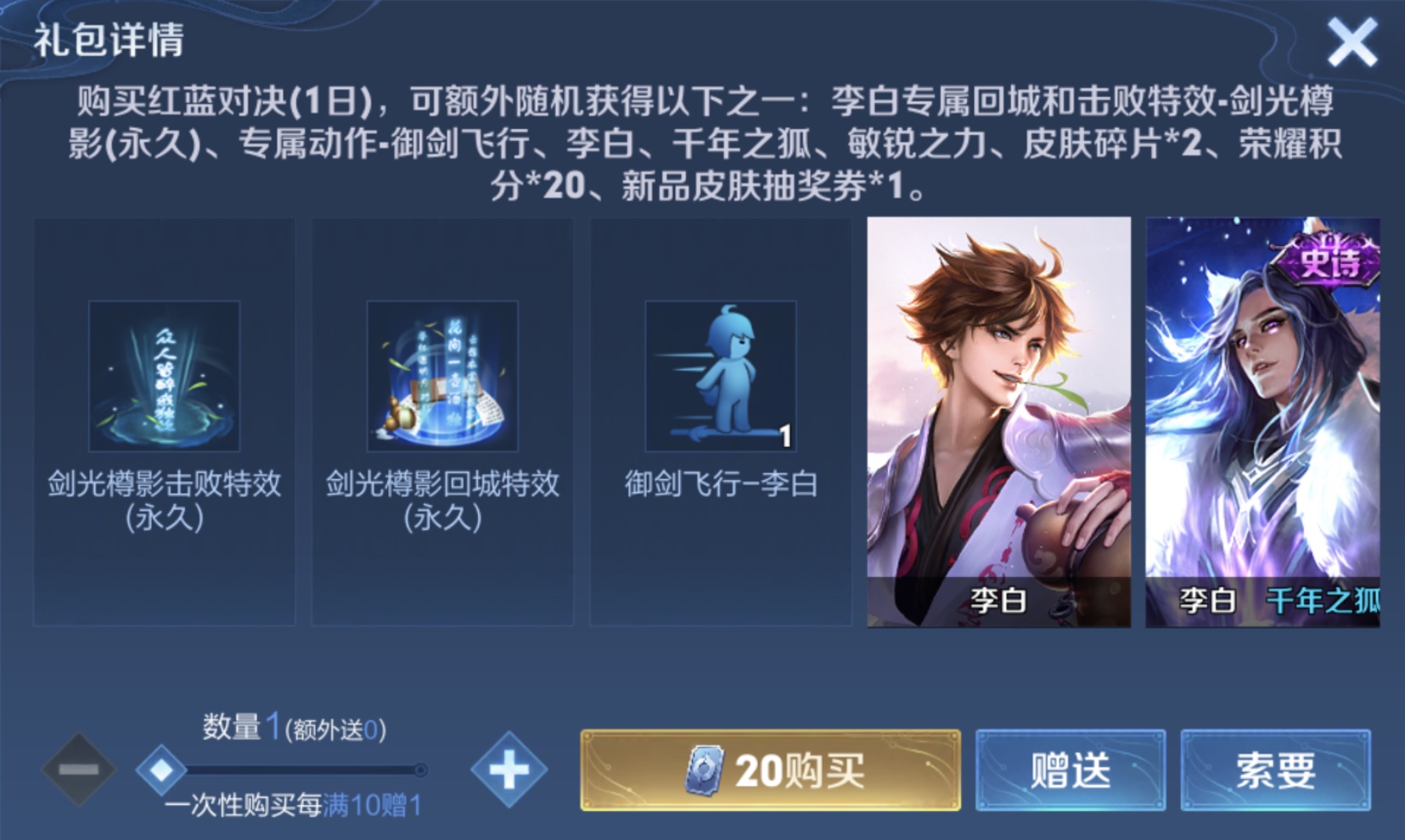Buy the pack for 20 coupons
Screen dimensions: 1405x840
click(770, 770)
